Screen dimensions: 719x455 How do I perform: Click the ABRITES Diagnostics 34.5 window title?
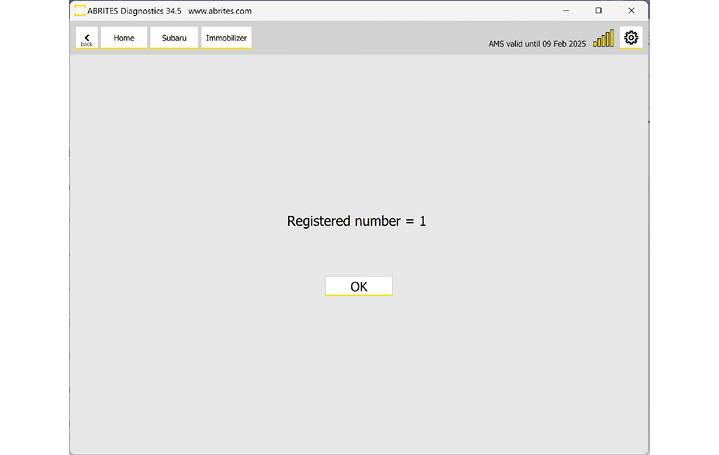(x=134, y=11)
